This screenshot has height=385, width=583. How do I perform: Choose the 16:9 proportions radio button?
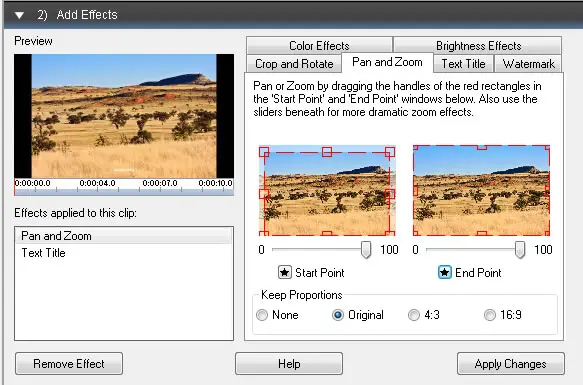pyautogui.click(x=490, y=315)
